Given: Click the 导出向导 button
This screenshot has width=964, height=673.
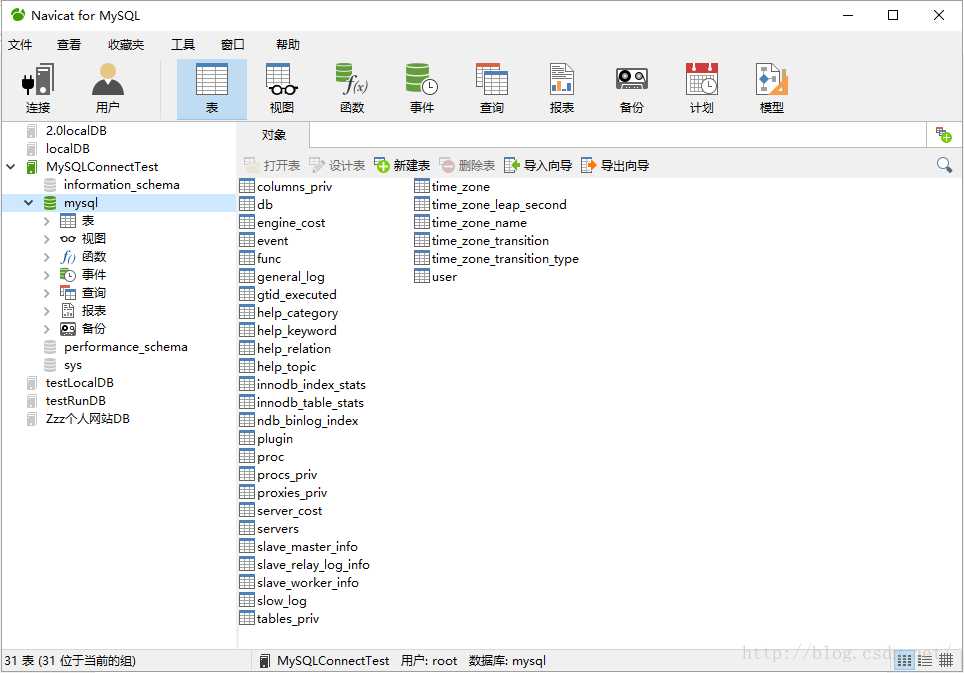Looking at the screenshot, I should tap(615, 165).
